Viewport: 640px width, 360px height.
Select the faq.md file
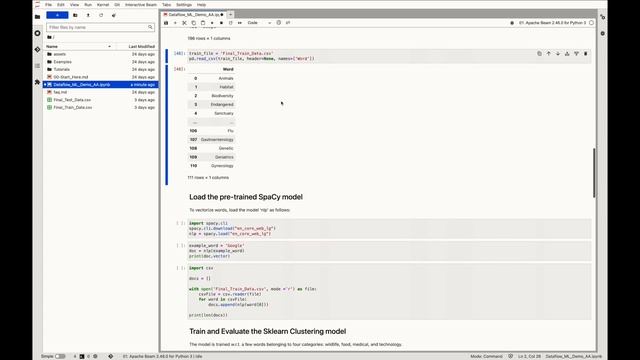(100, 92)
